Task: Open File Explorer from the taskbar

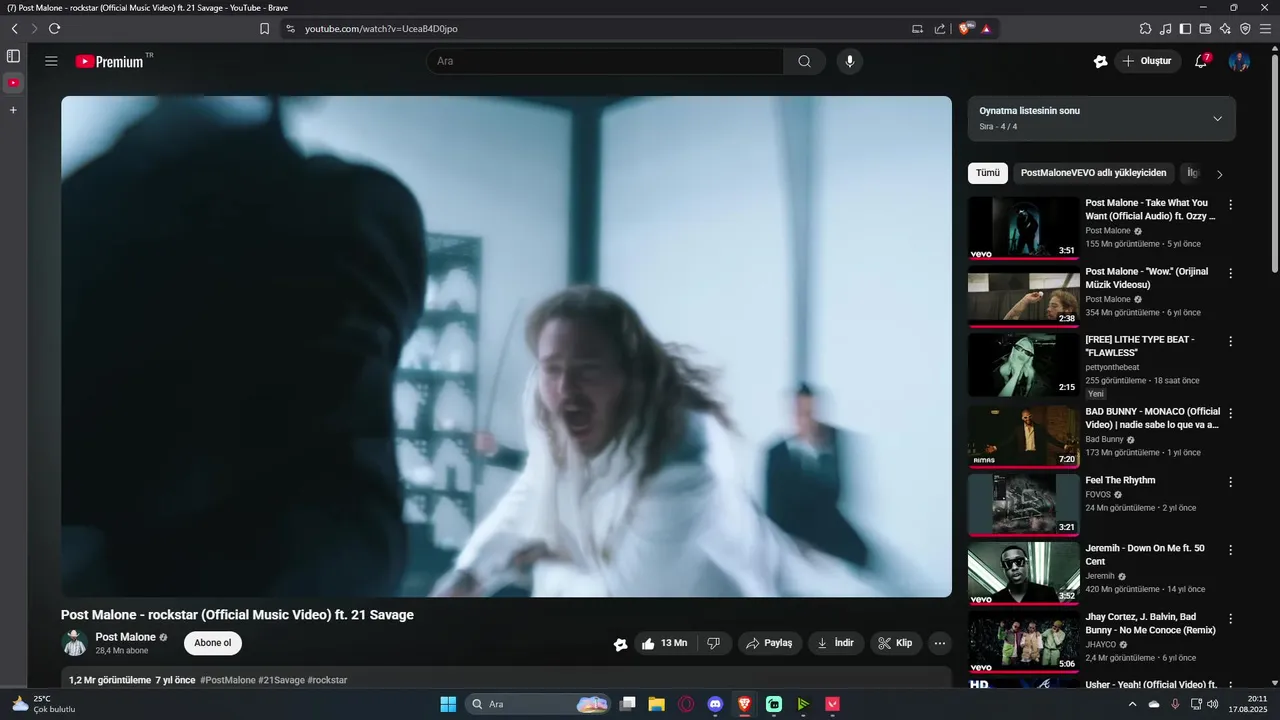Action: 656,704
